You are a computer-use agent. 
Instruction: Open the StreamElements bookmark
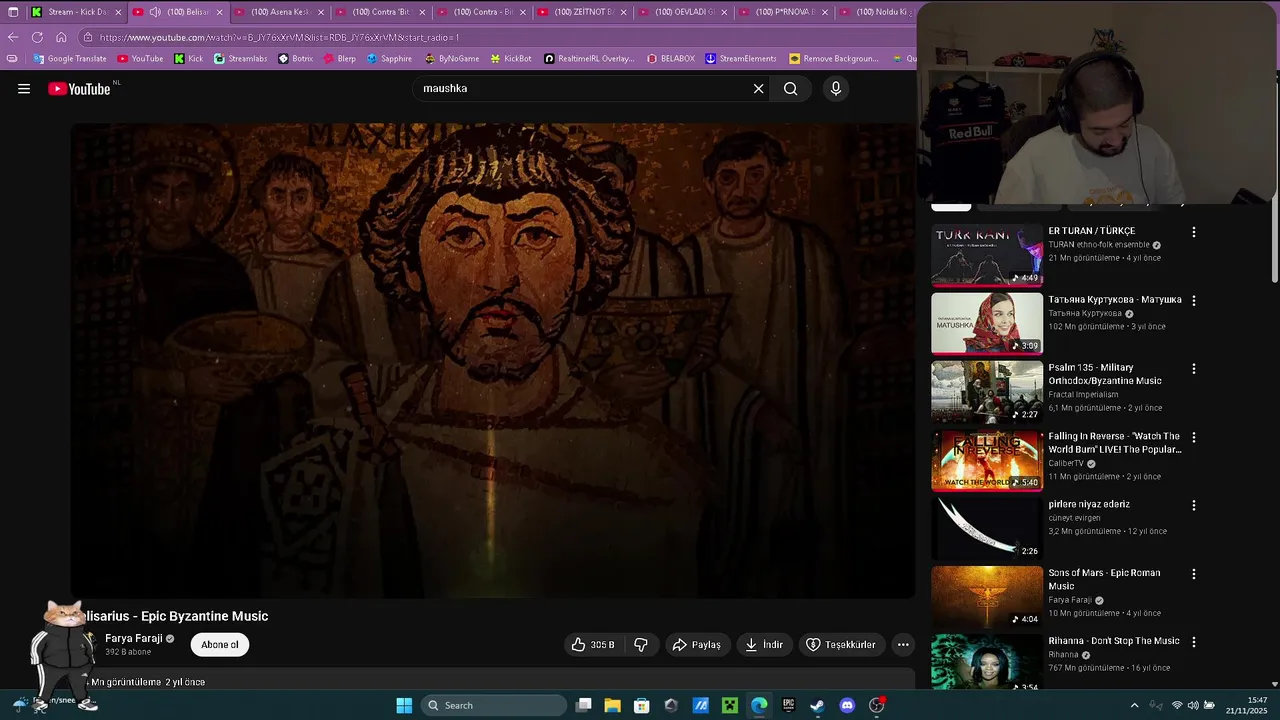(x=741, y=58)
